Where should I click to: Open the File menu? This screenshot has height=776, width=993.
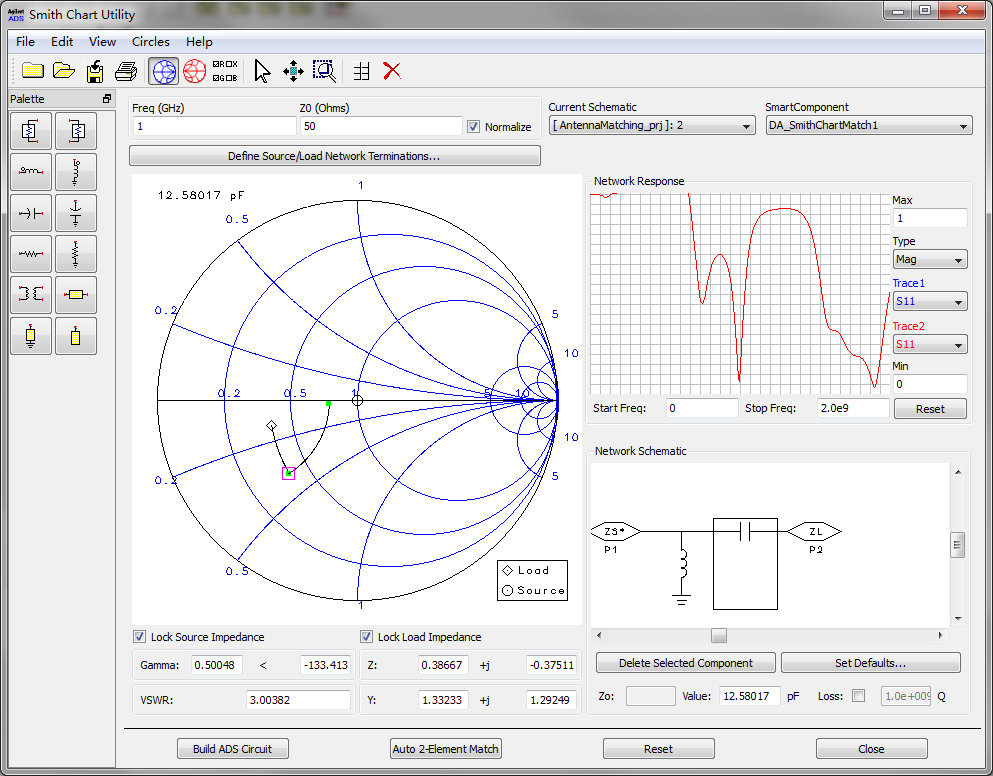pos(25,42)
